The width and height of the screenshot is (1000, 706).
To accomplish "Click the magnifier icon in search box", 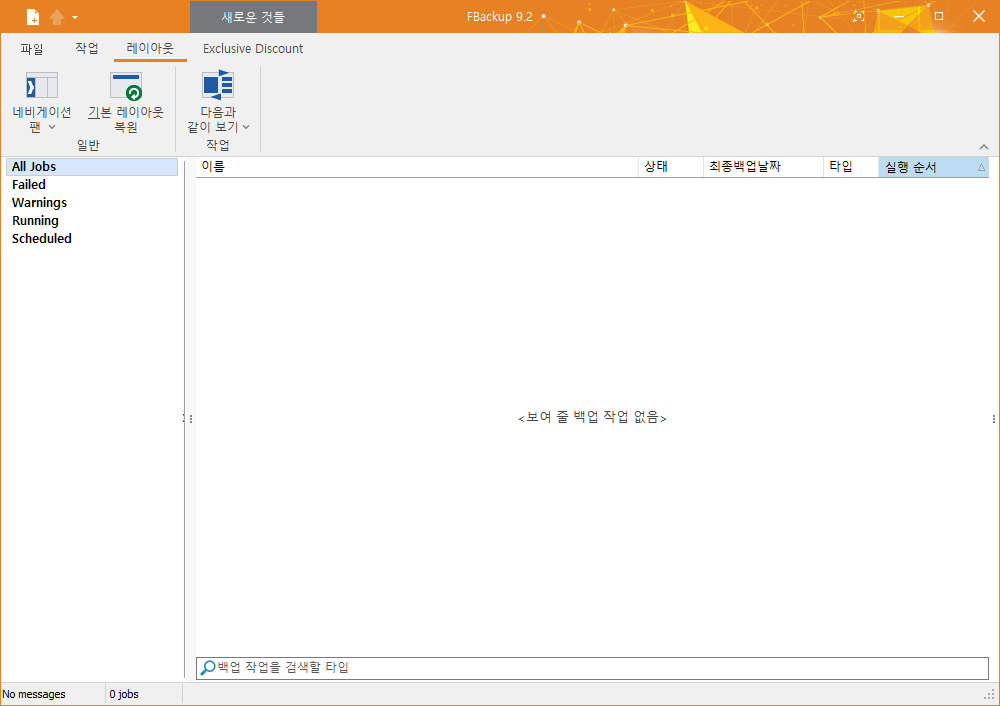I will (x=208, y=668).
